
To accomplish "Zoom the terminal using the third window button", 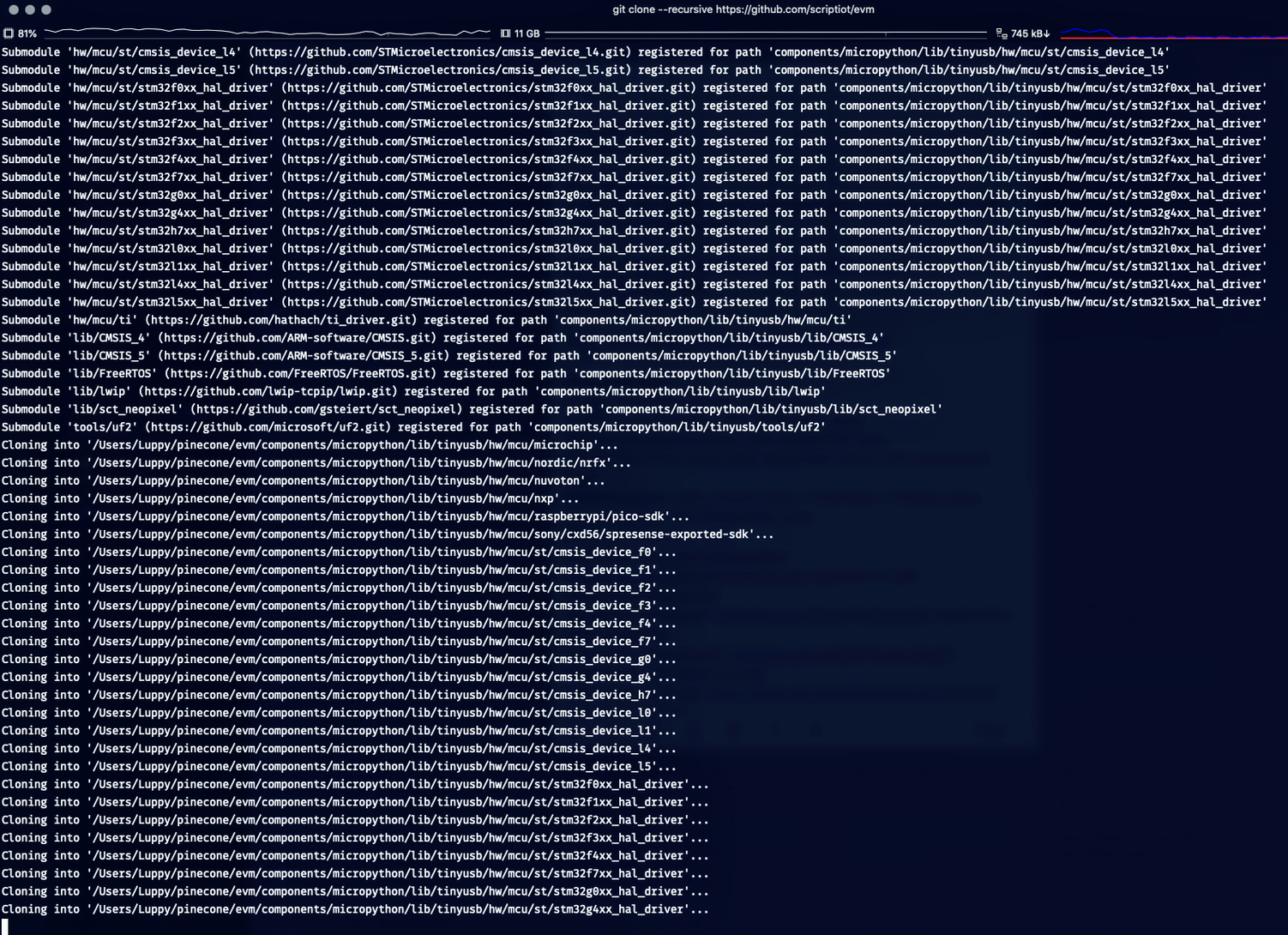I will [x=46, y=9].
